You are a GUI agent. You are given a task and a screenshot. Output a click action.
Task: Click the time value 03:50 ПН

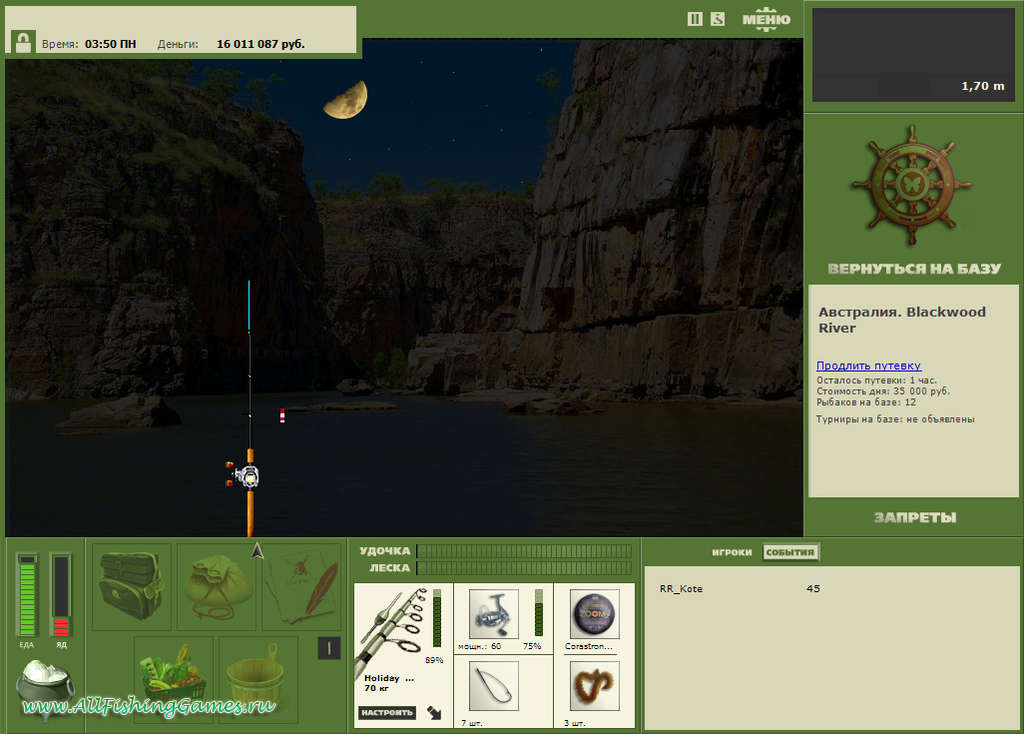point(110,44)
